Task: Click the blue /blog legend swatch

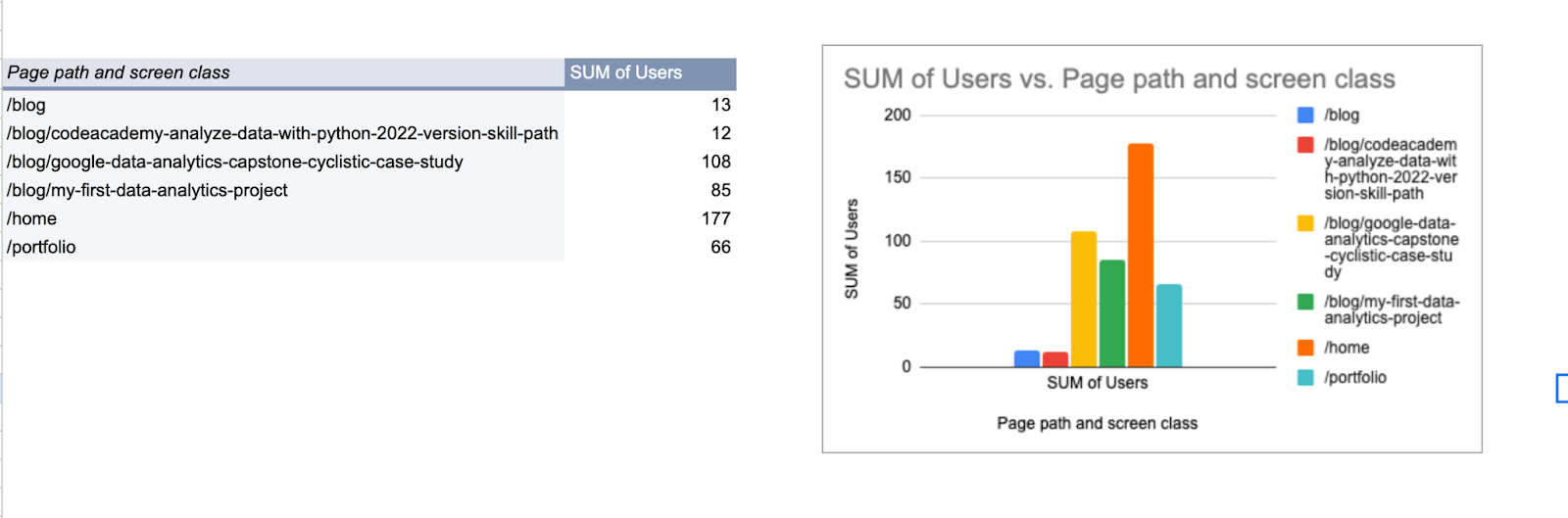Action: pyautogui.click(x=1305, y=116)
